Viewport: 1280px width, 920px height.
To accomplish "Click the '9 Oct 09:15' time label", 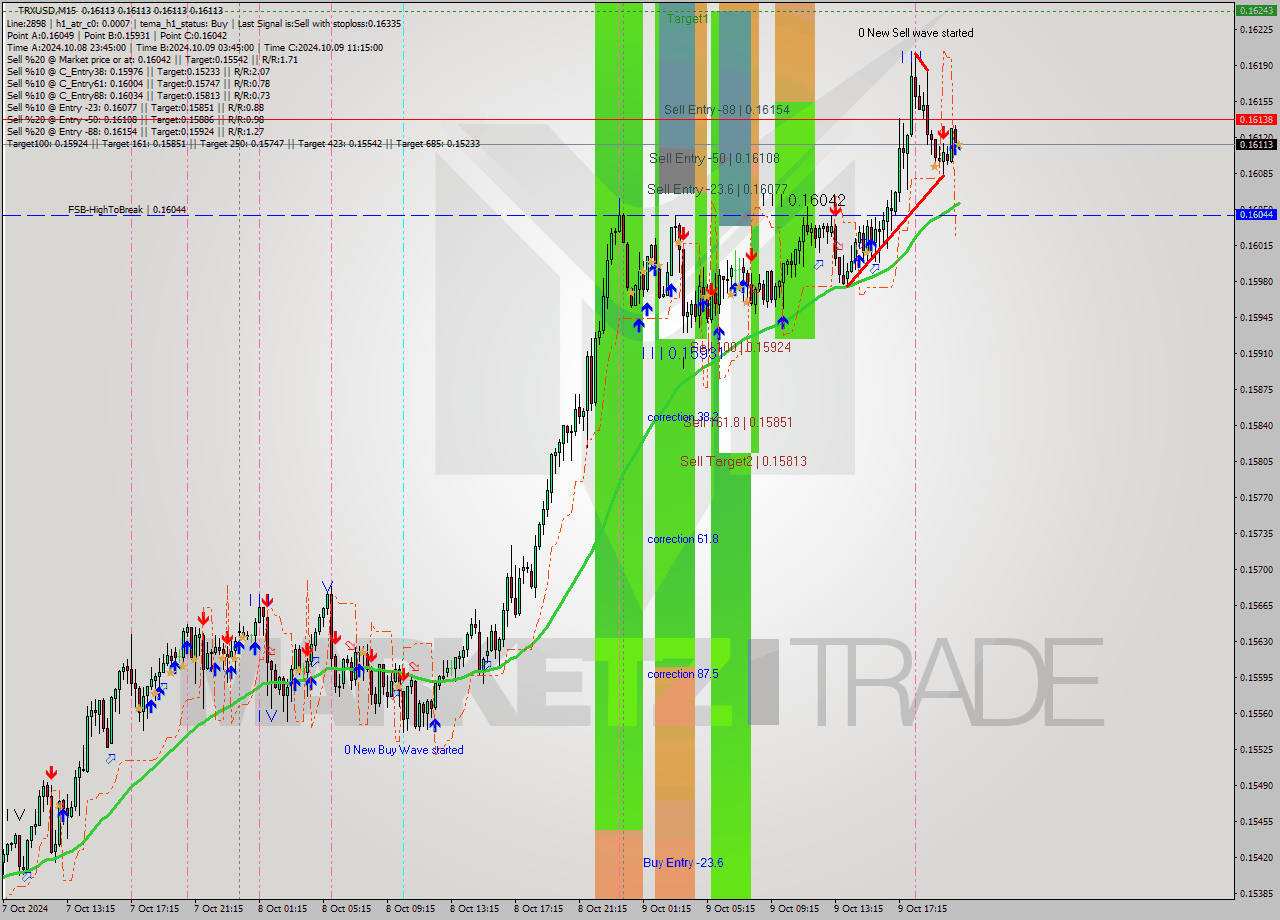I will click(x=794, y=909).
